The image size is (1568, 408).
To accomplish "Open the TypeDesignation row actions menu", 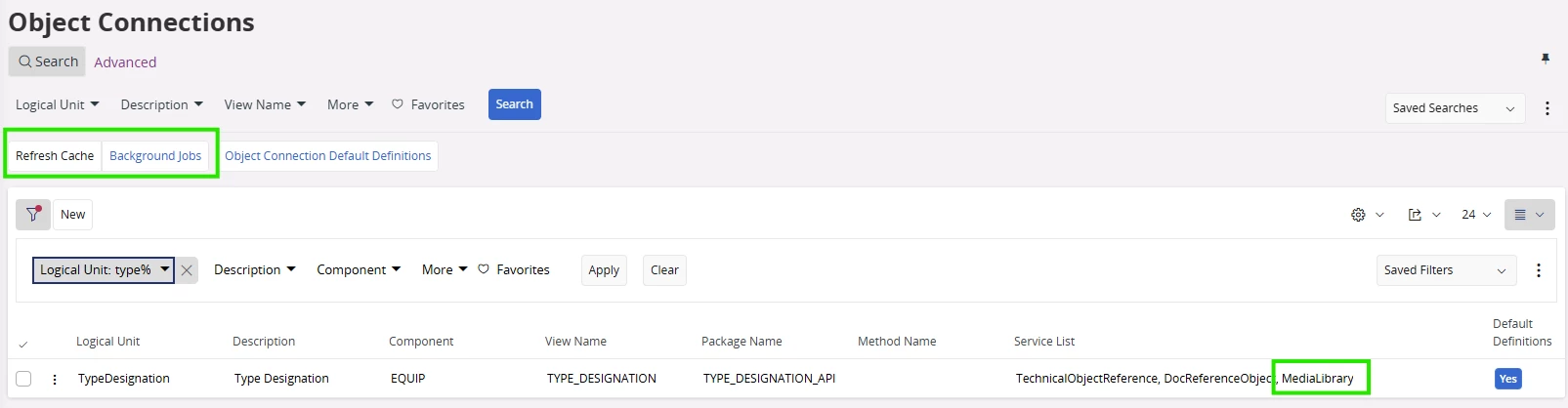I will [x=55, y=379].
